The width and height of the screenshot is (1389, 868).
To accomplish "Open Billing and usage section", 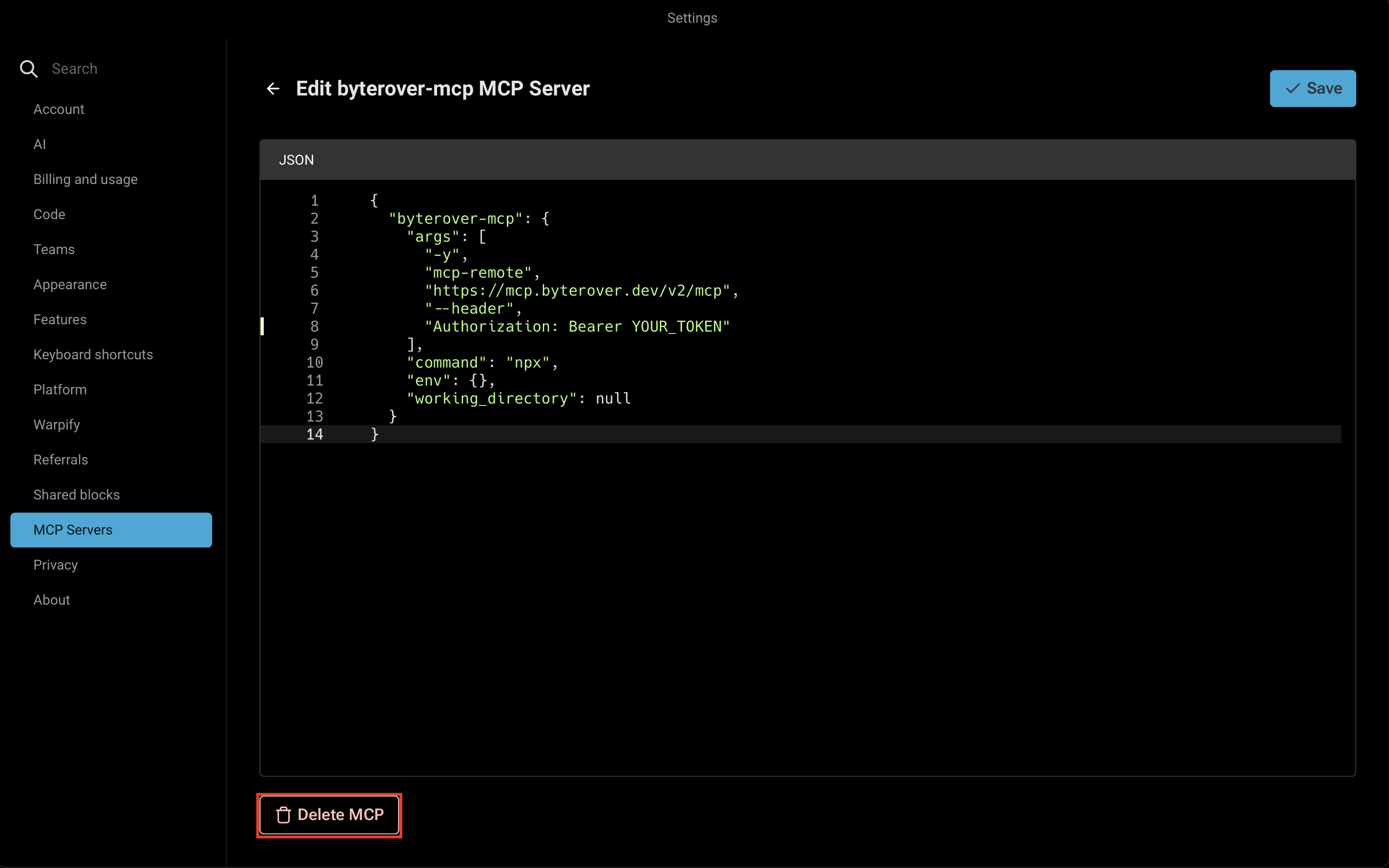I will point(85,179).
